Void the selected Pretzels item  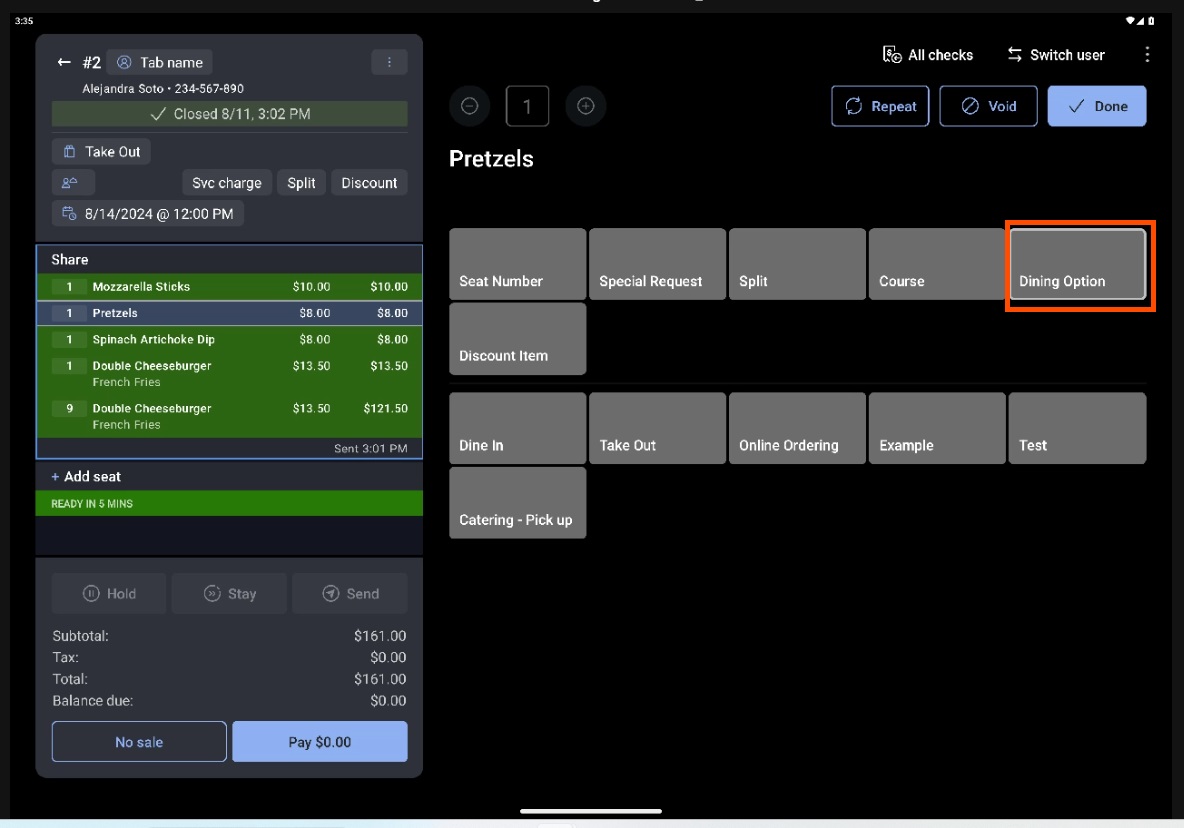(988, 106)
